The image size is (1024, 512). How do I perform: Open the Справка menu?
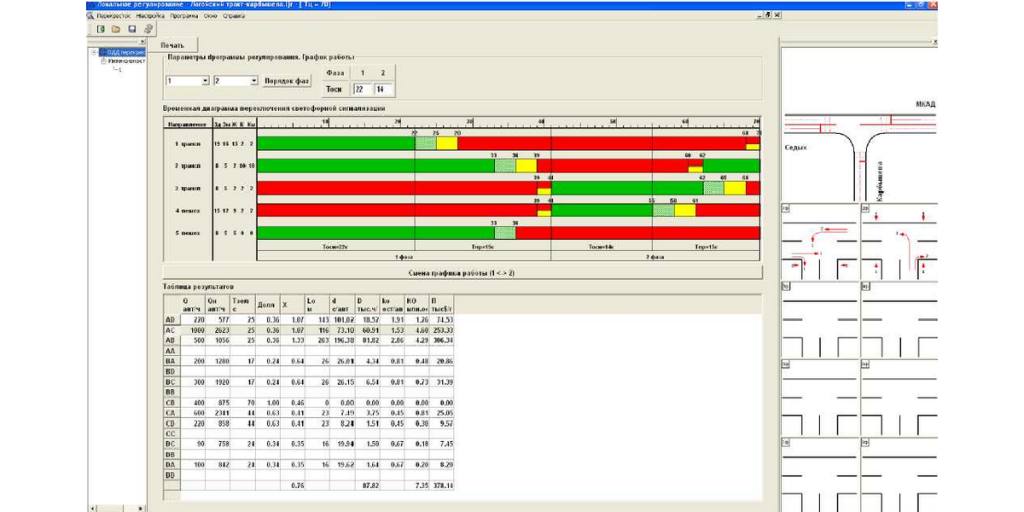[x=235, y=16]
